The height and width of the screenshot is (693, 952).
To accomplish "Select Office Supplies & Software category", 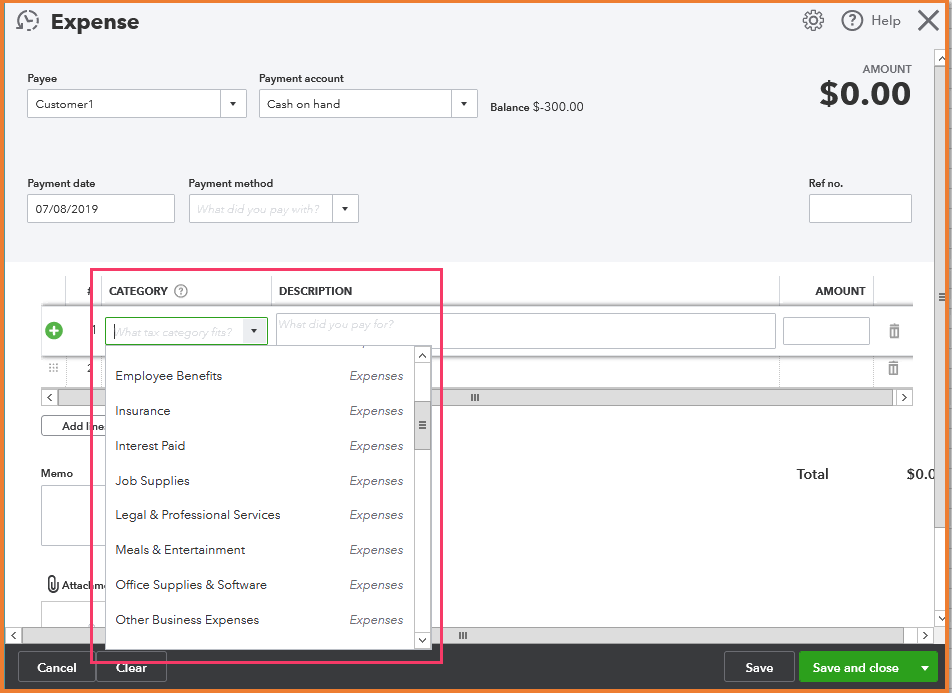I will point(259,585).
